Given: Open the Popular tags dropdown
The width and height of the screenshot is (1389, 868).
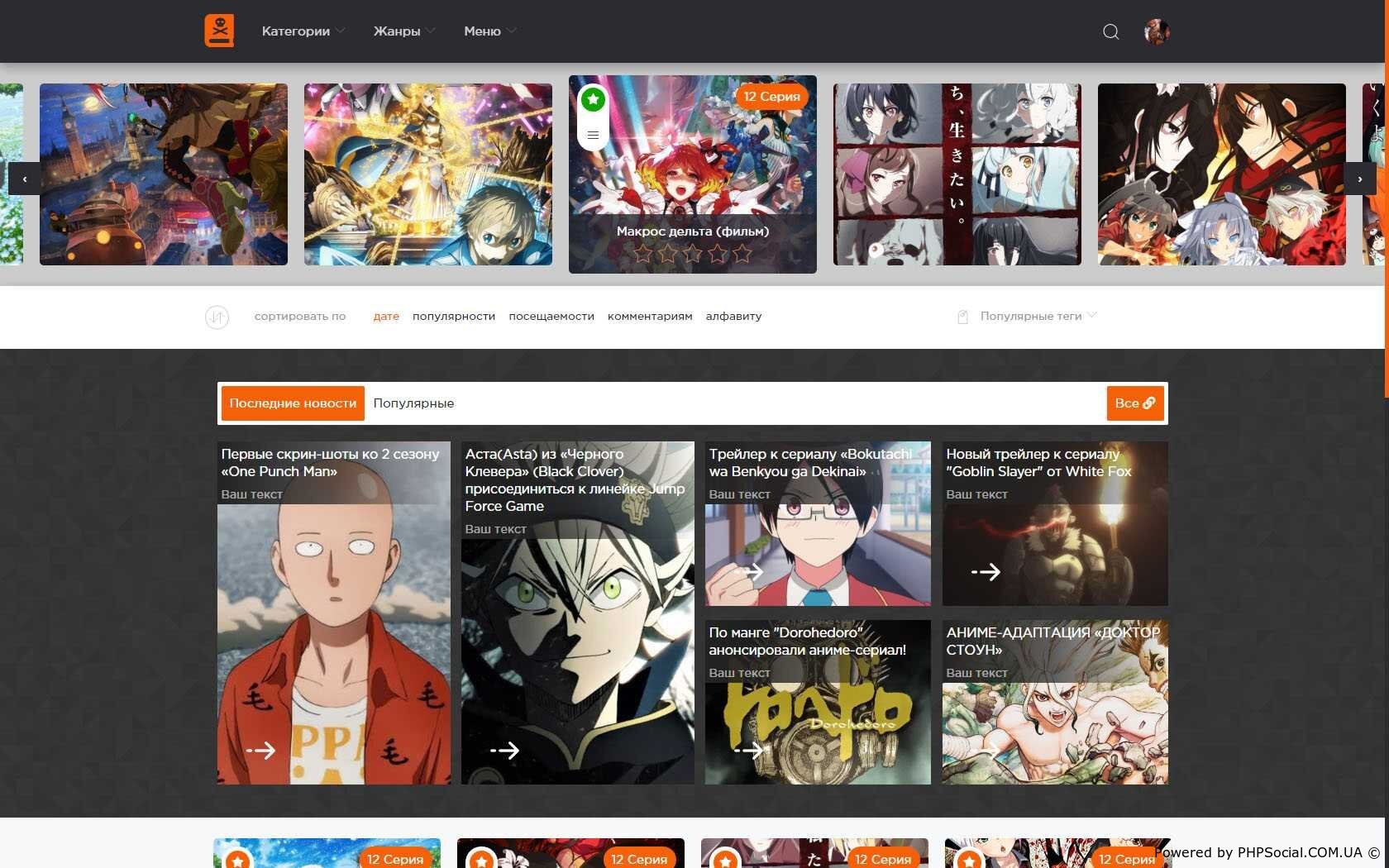Looking at the screenshot, I should point(1038,317).
